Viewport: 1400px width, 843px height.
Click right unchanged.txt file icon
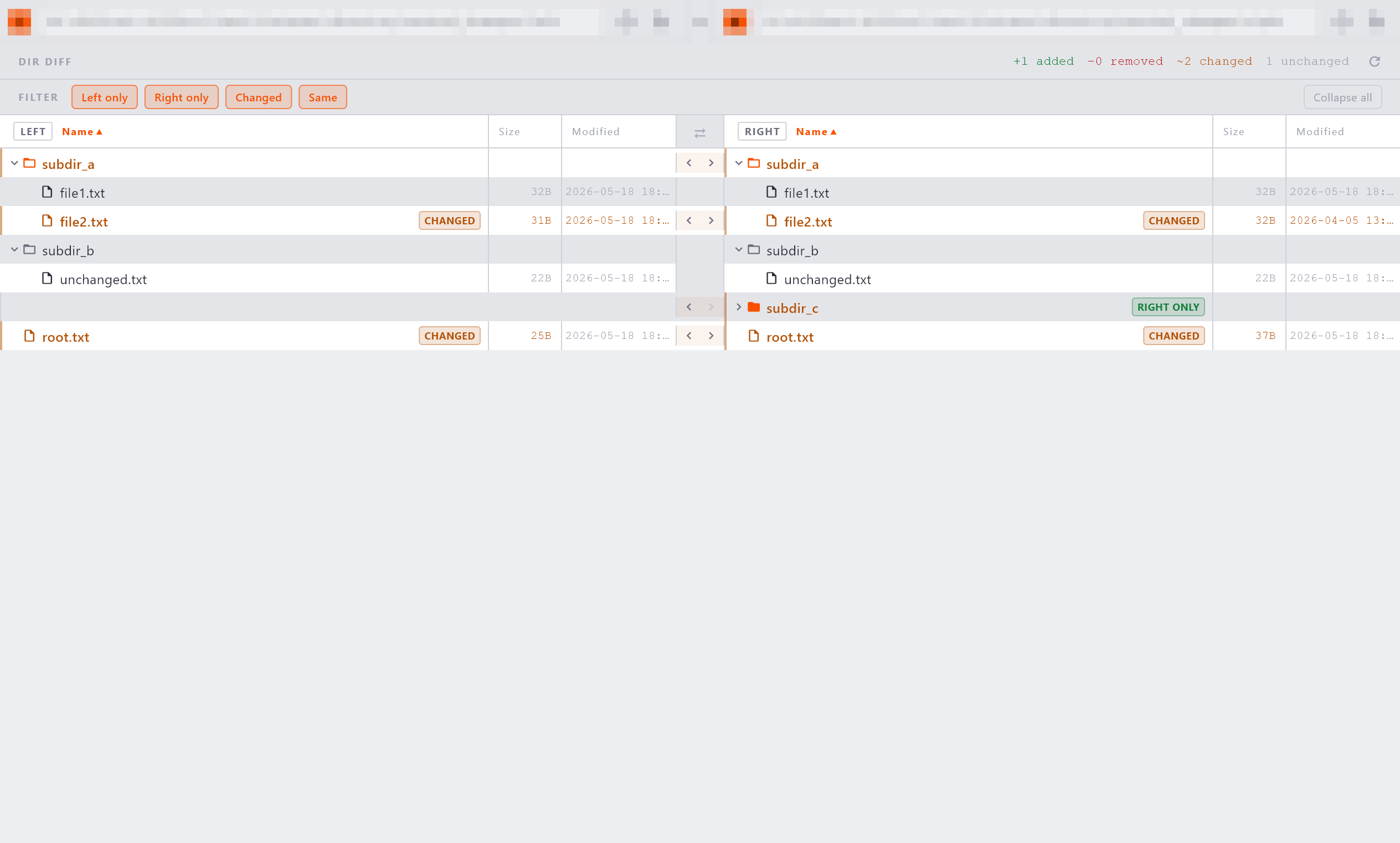771,279
